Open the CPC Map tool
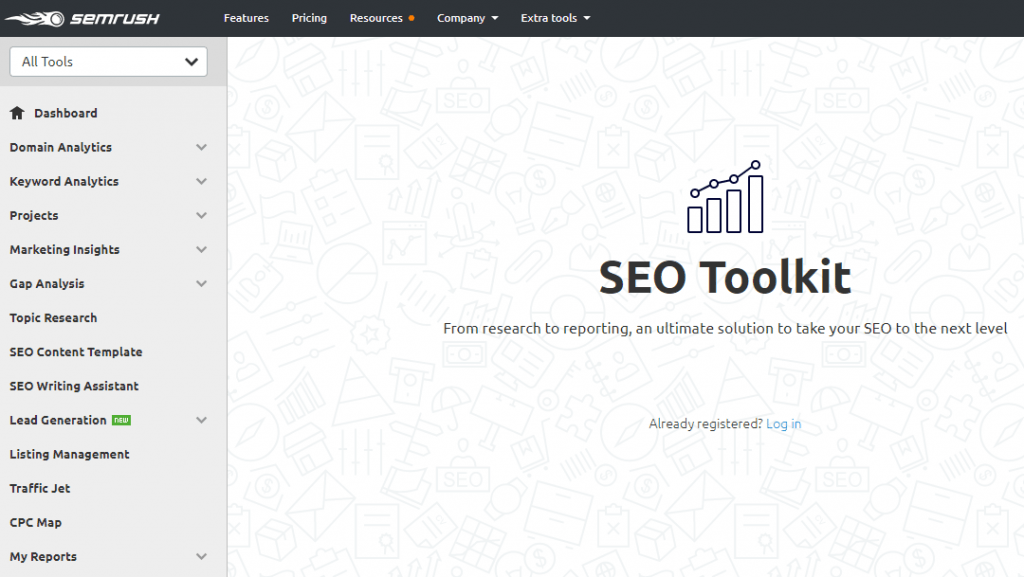 [36, 522]
